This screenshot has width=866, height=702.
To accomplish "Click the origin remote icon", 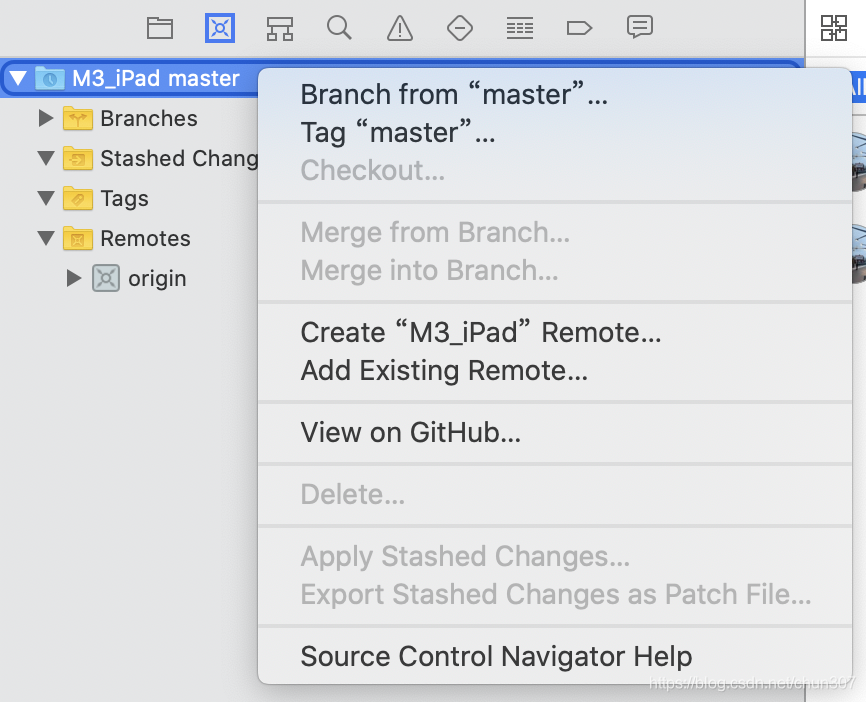I will pos(105,278).
